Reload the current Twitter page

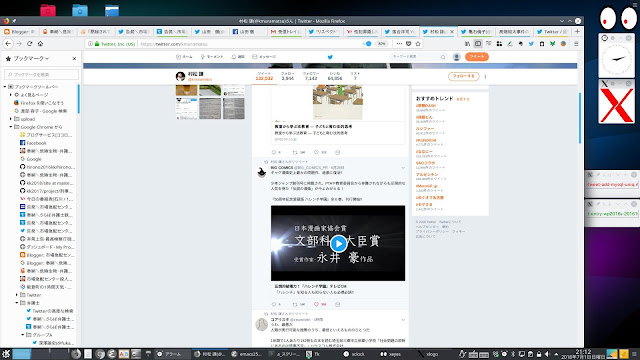29,44
